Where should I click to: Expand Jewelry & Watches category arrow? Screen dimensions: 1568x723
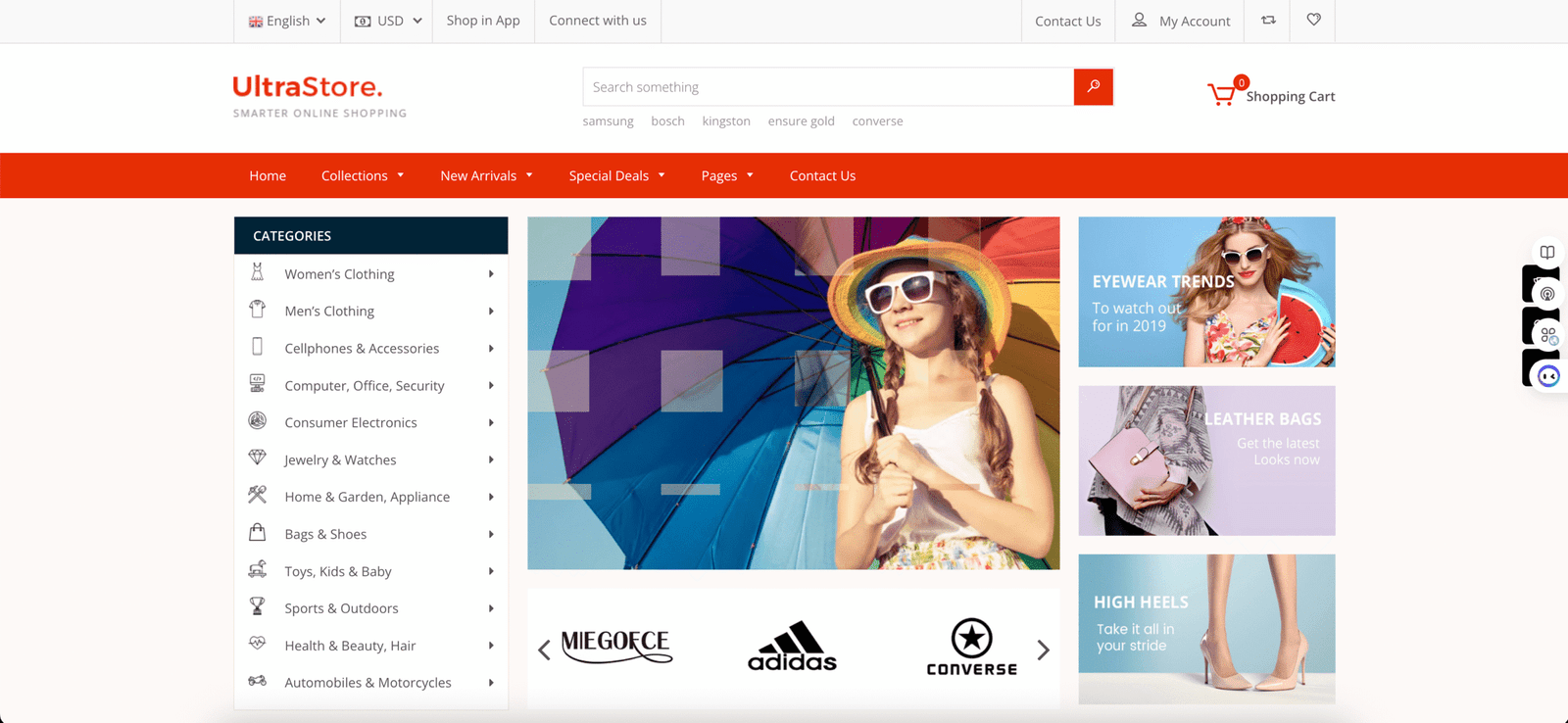[491, 459]
